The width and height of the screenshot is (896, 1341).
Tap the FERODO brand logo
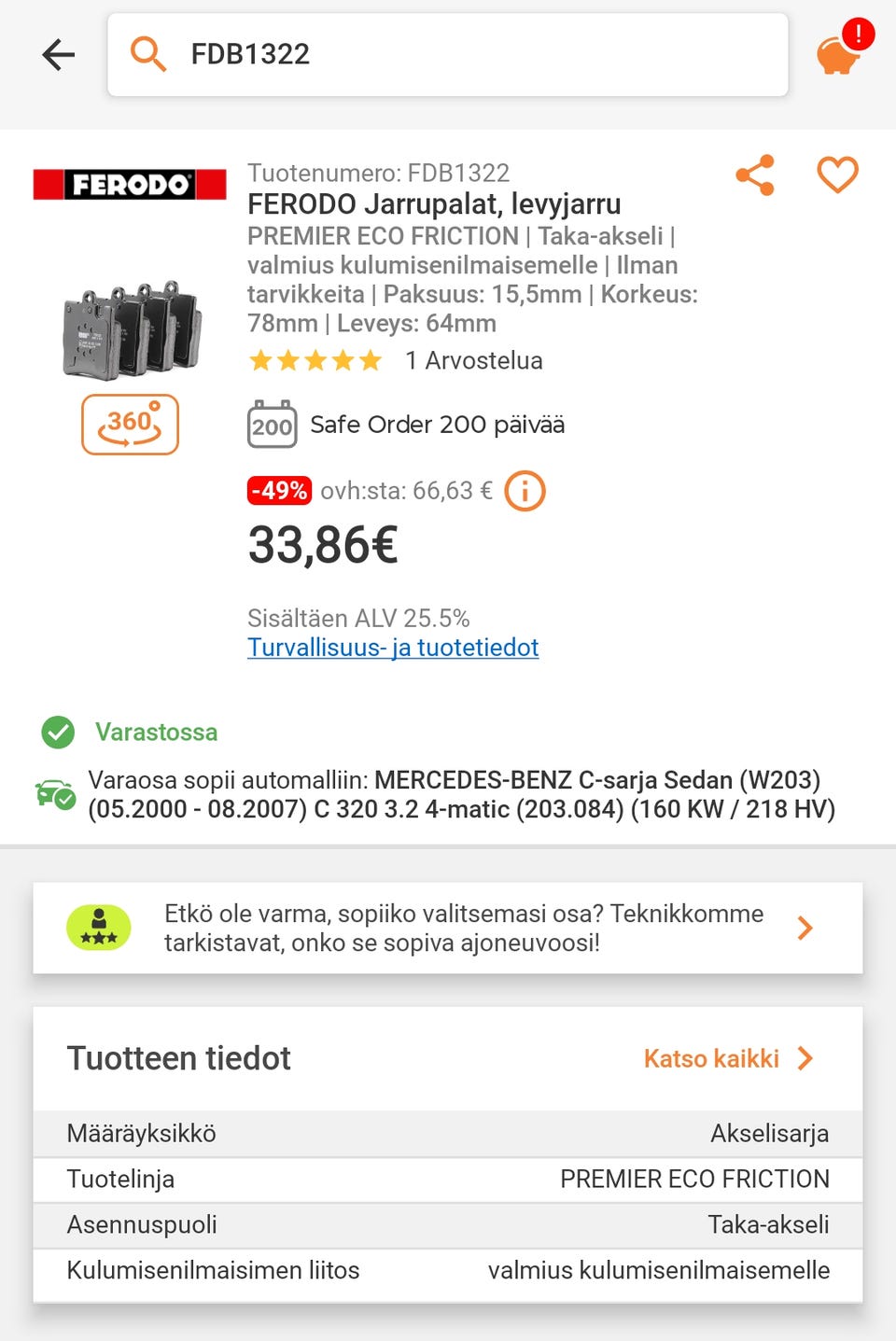tap(130, 185)
